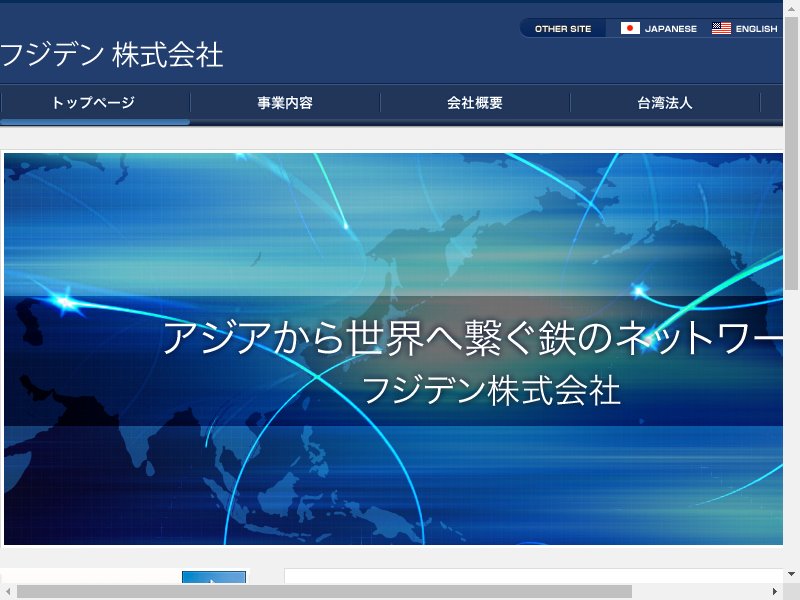Viewport: 800px width, 600px height.
Task: Click the Japan flag icon
Action: (630, 28)
